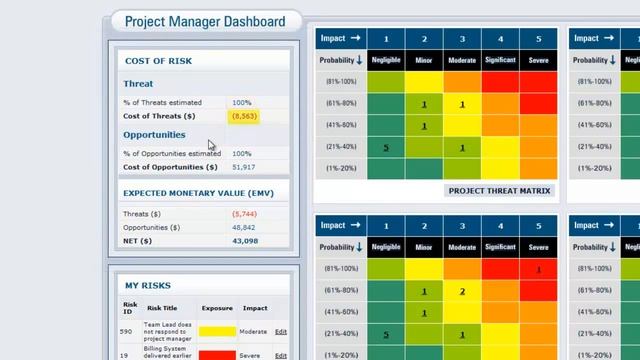640x360 pixels.
Task: Click the Opportunities subheading in Cost of Risk
Action: click(x=154, y=135)
